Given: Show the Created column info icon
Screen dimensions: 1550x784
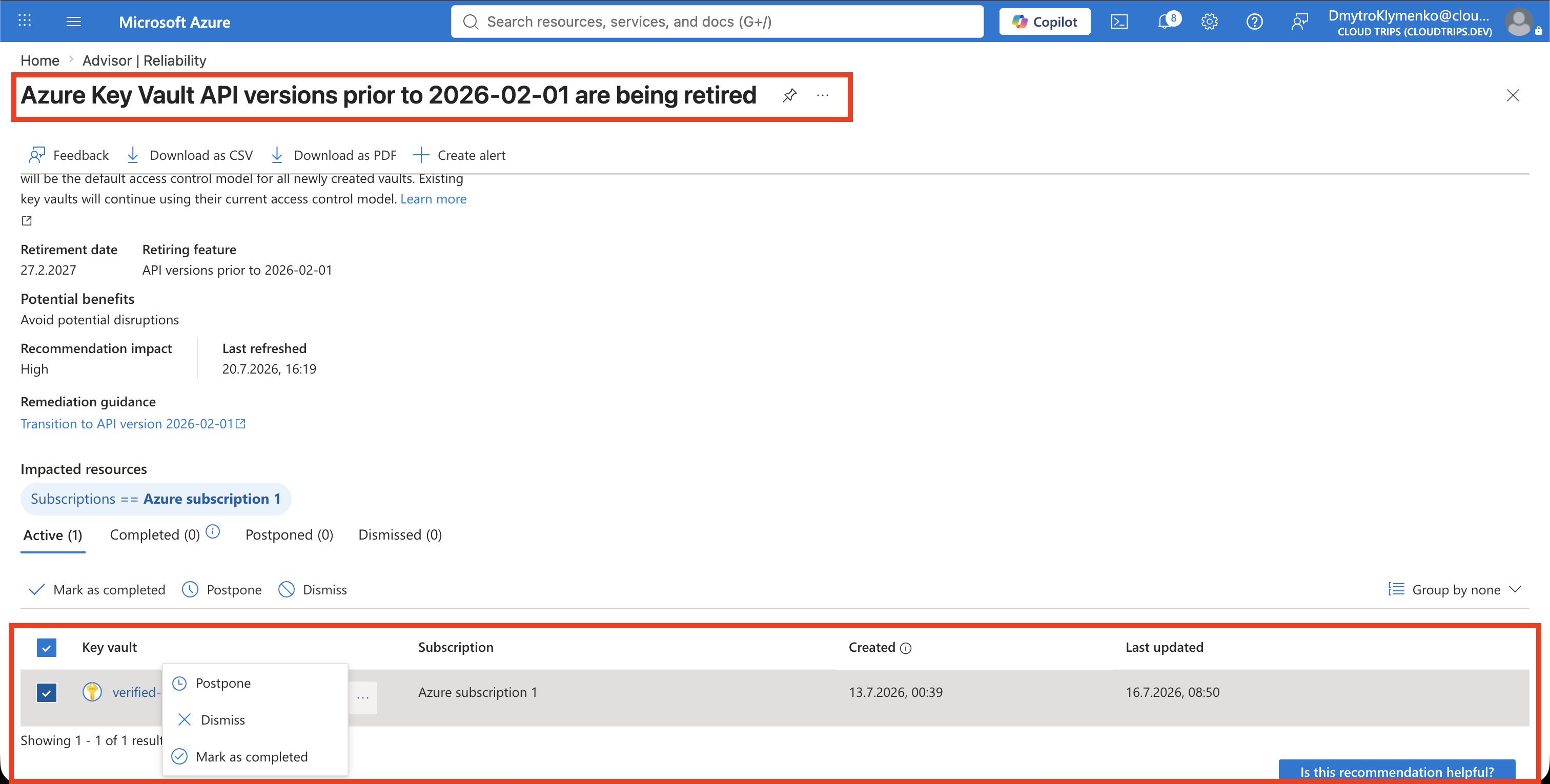Looking at the screenshot, I should coord(906,648).
